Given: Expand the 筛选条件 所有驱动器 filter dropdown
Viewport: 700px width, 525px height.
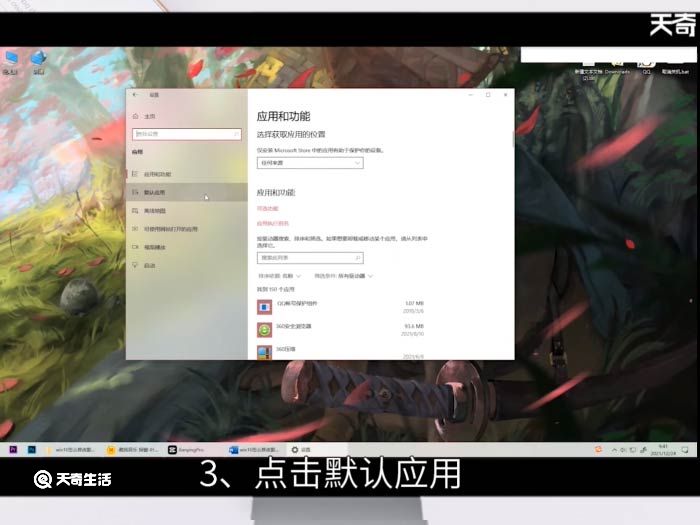Looking at the screenshot, I should pyautogui.click(x=343, y=276).
